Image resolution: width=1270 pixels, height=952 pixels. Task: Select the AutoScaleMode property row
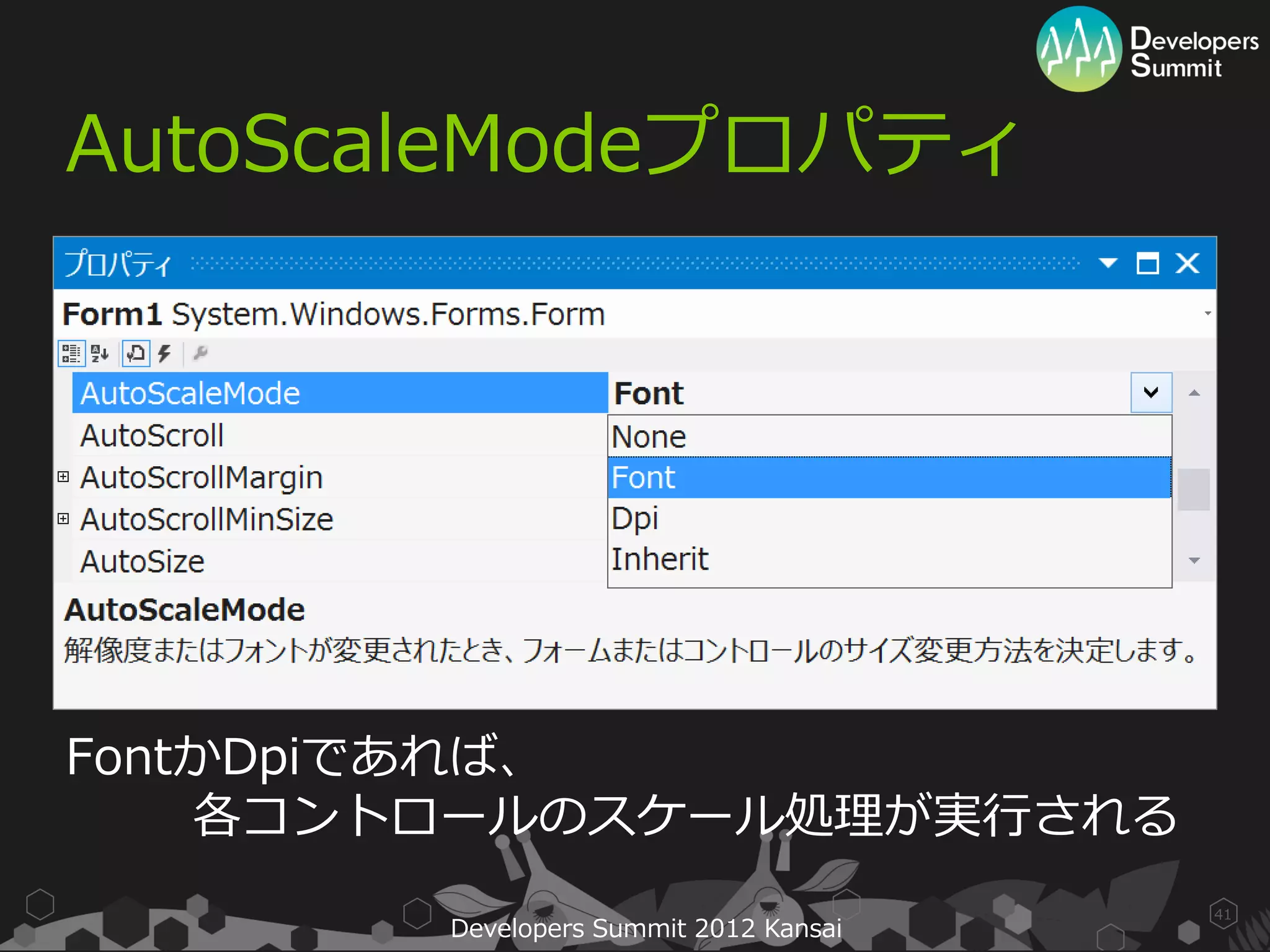point(340,393)
